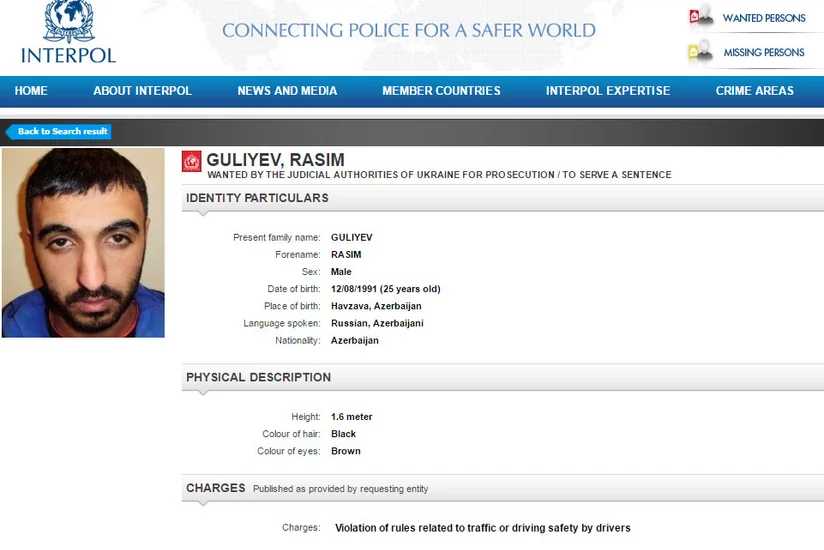This screenshot has width=824, height=550.
Task: Click the IDENTITY PARTICULARS heading
Action: pos(257,198)
